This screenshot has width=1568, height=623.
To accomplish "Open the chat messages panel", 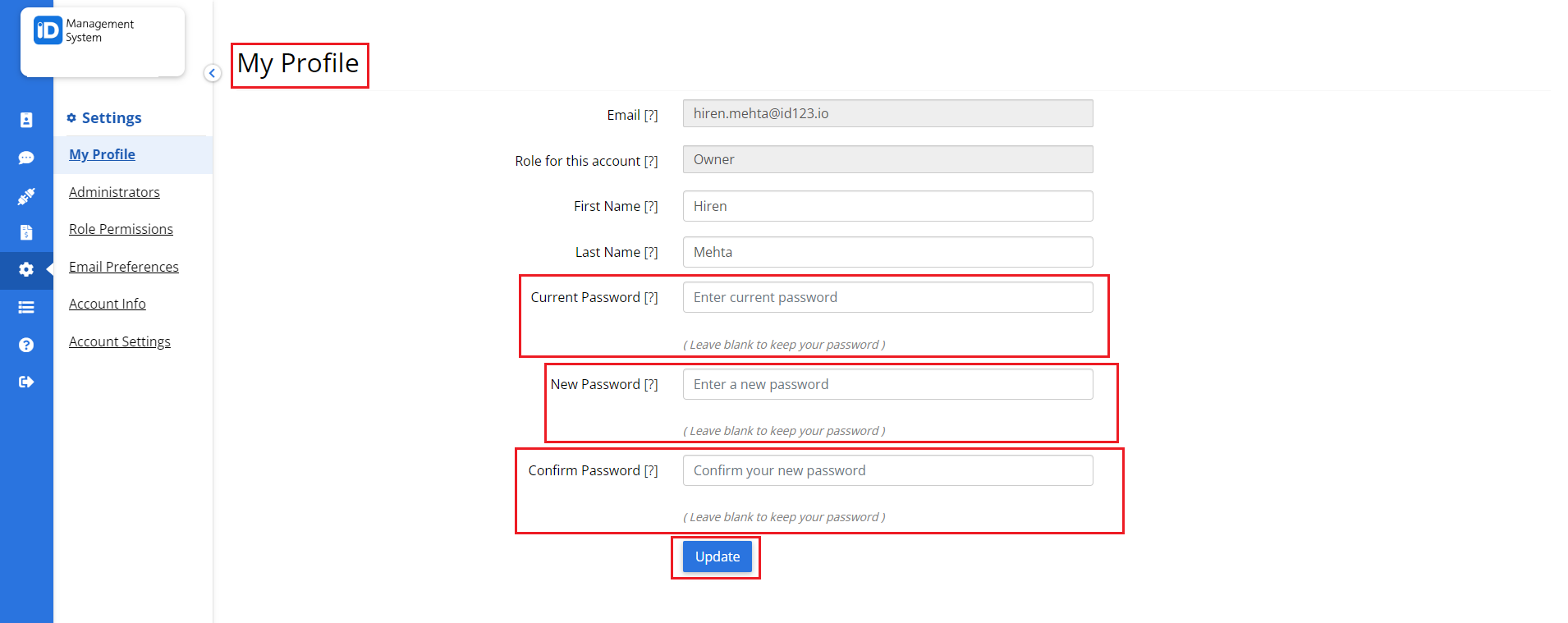I will pyautogui.click(x=26, y=158).
